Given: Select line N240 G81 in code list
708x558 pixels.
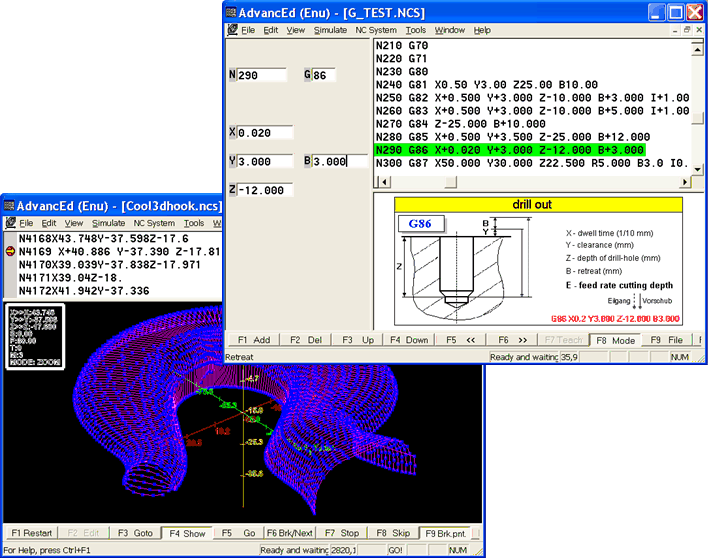Looking at the screenshot, I should [487, 84].
